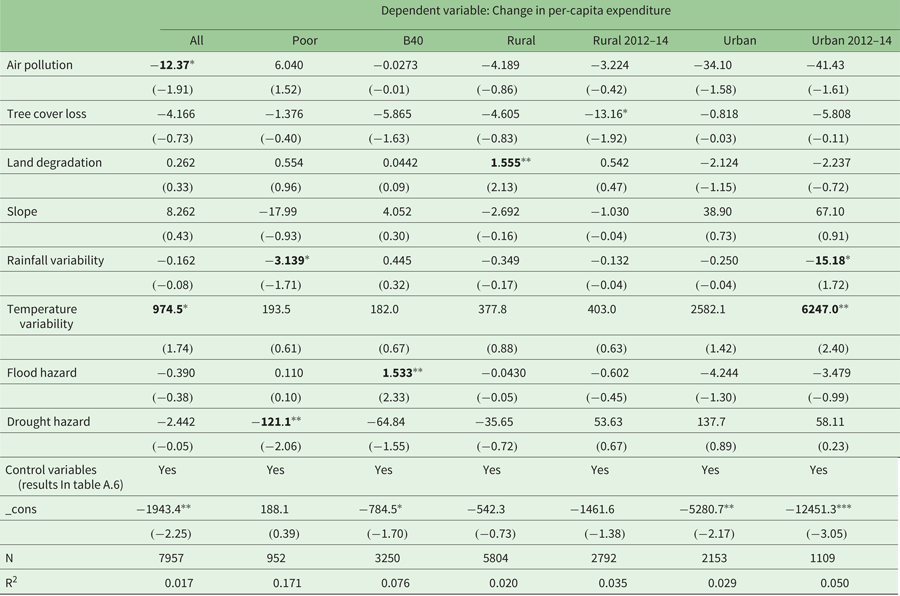Select the bold 6247.0 temperature variability value

823,310
